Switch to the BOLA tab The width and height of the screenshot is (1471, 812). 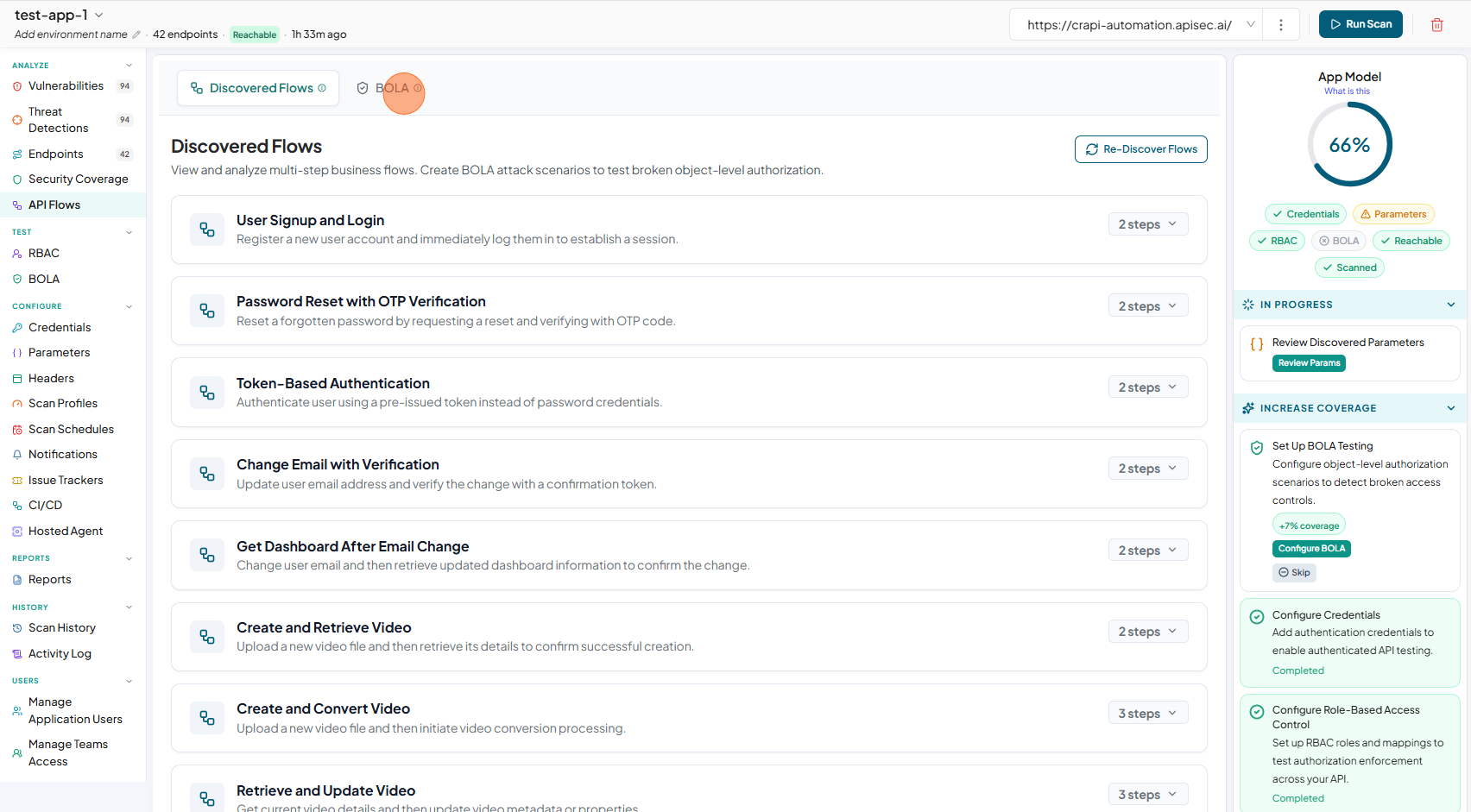(391, 88)
